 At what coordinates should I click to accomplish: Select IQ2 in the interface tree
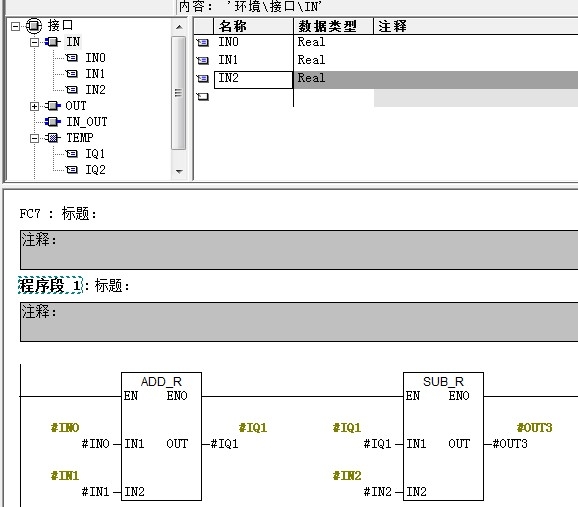point(95,170)
